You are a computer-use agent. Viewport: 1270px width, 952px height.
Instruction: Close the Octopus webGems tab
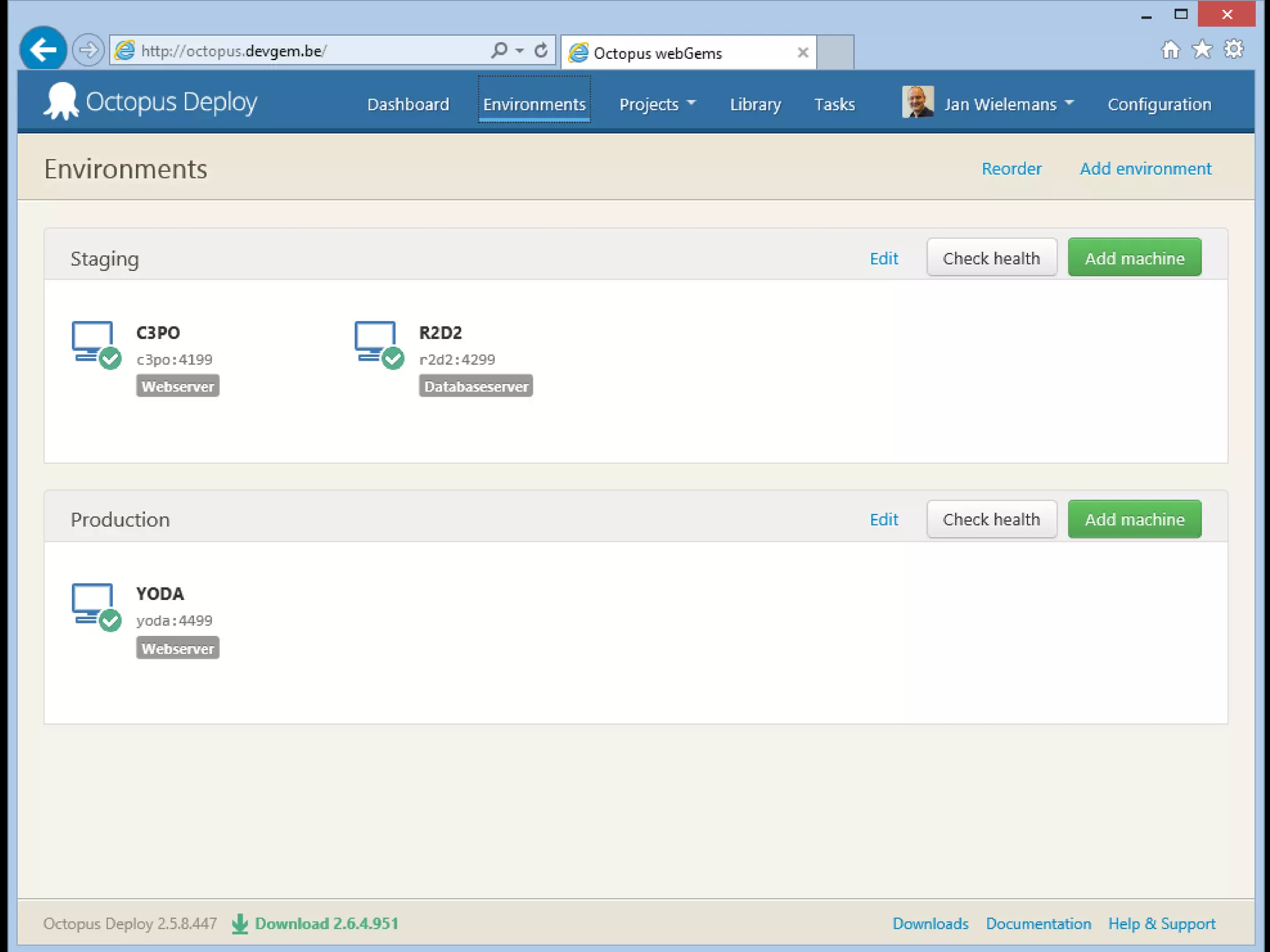click(x=802, y=53)
